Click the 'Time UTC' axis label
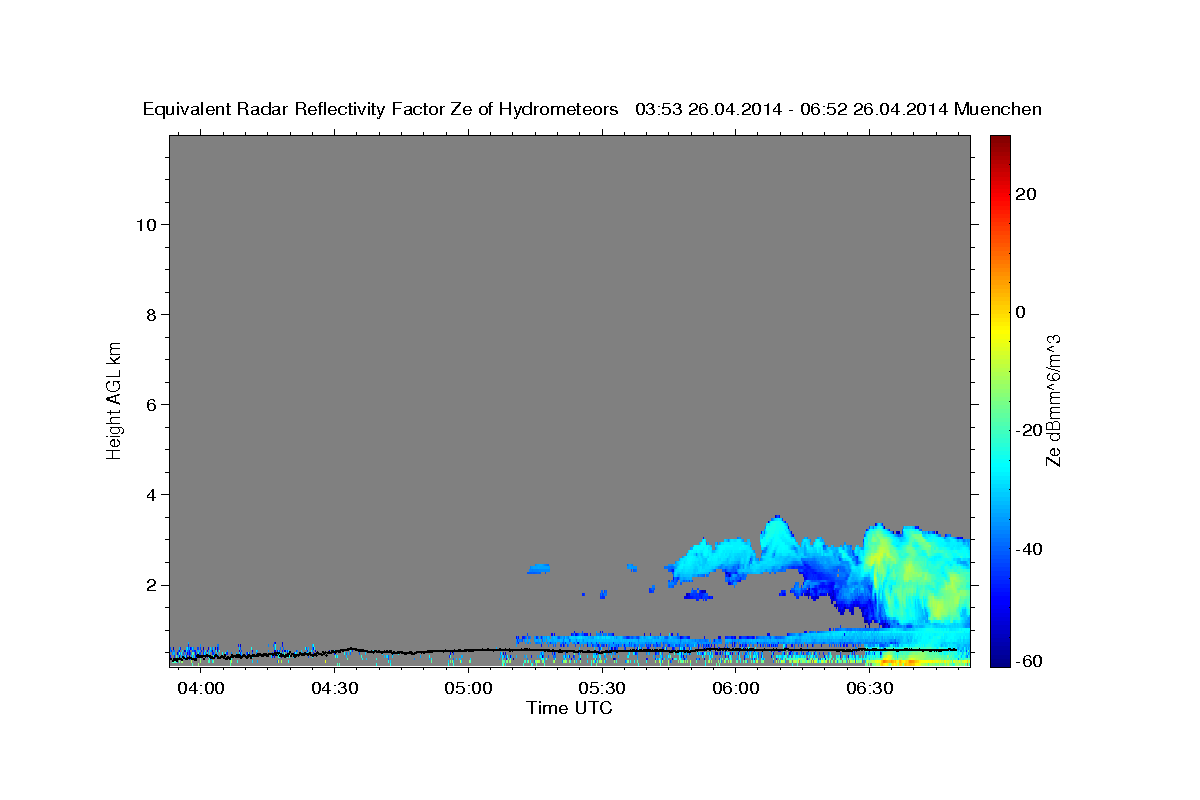 569,708
